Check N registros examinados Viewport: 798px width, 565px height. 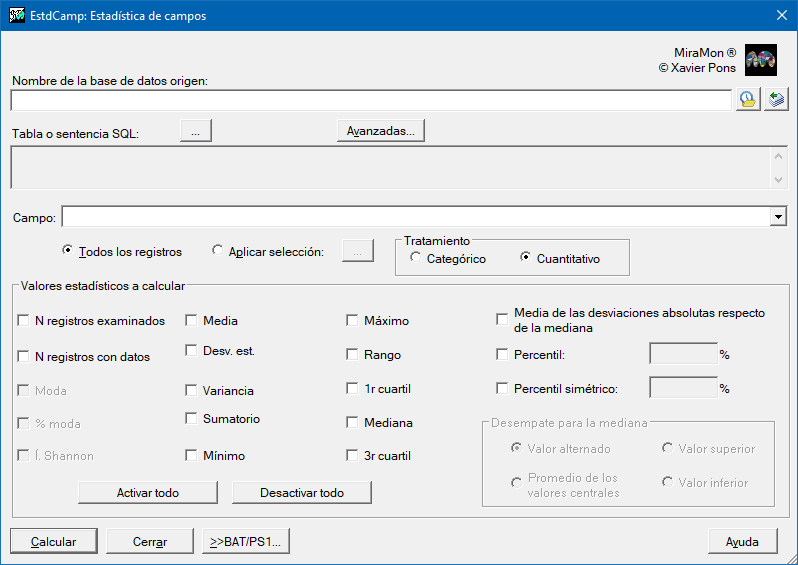[24, 321]
